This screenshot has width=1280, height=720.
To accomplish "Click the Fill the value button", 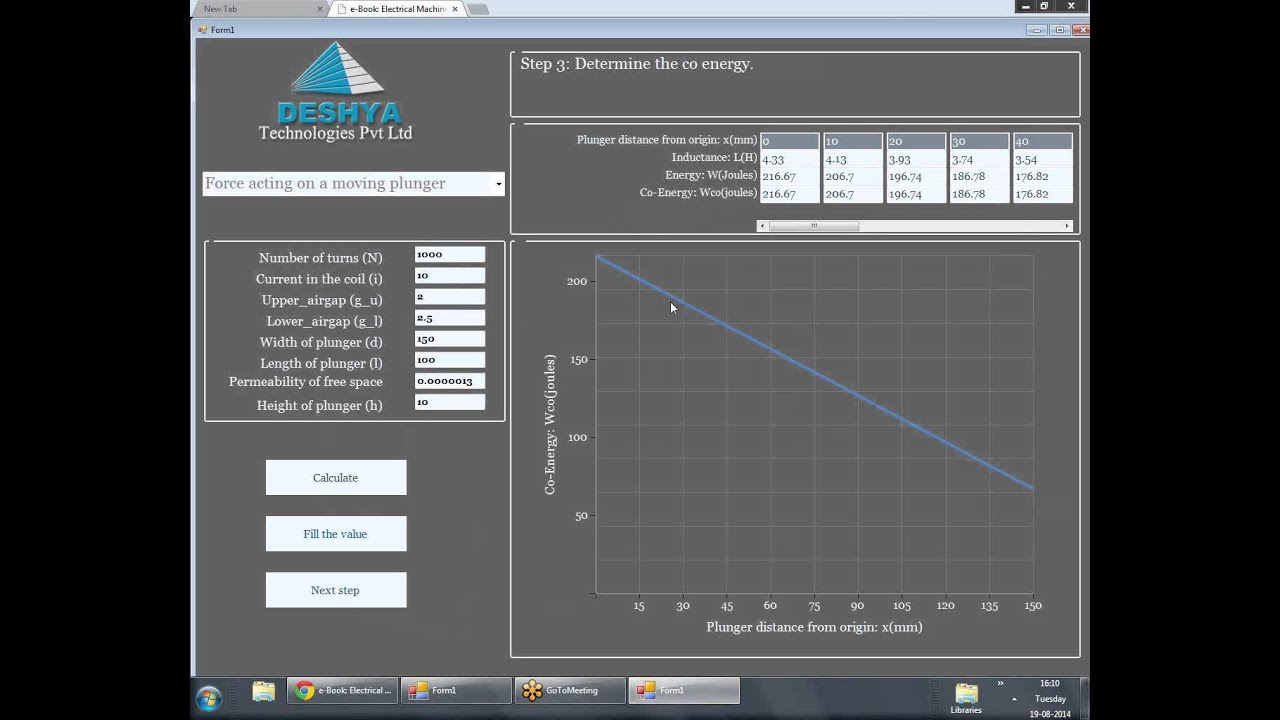I will pyautogui.click(x=336, y=534).
